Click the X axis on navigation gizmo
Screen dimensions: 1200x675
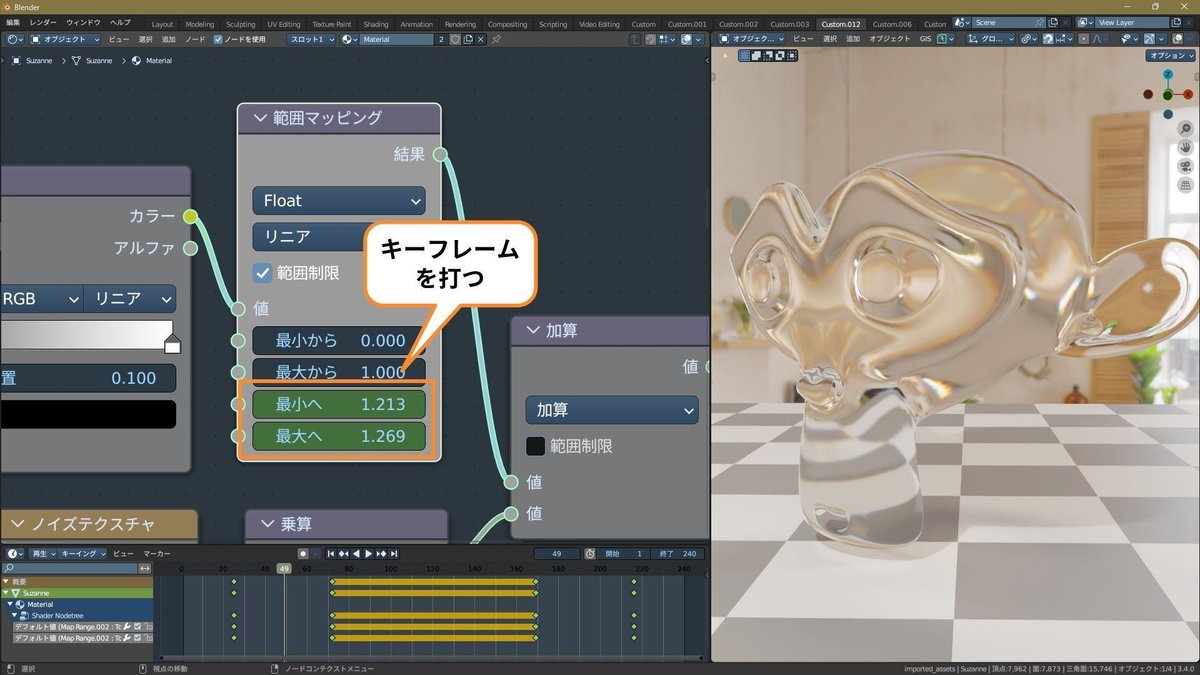[1189, 94]
